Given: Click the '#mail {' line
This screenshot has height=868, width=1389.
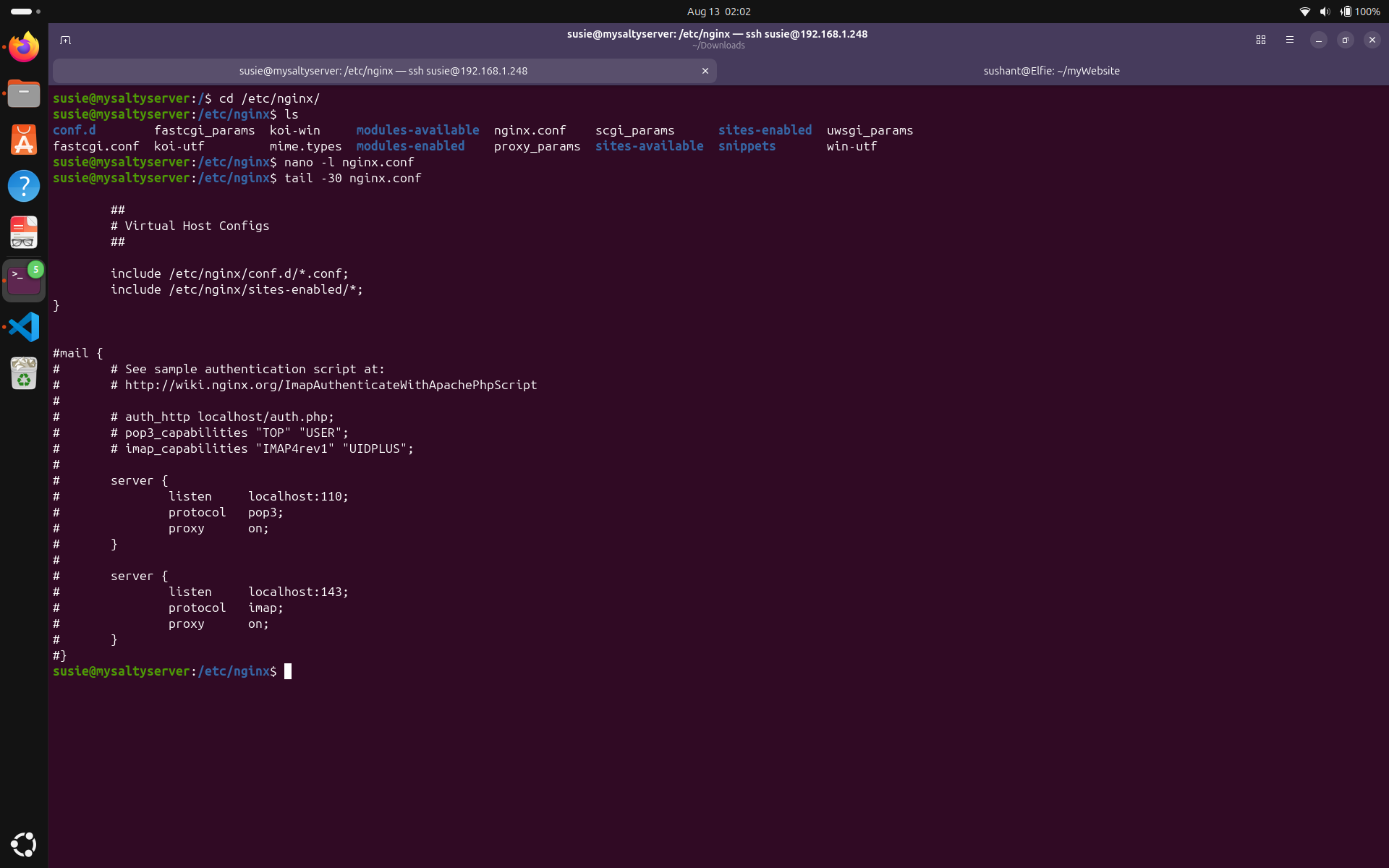Looking at the screenshot, I should pos(77,353).
